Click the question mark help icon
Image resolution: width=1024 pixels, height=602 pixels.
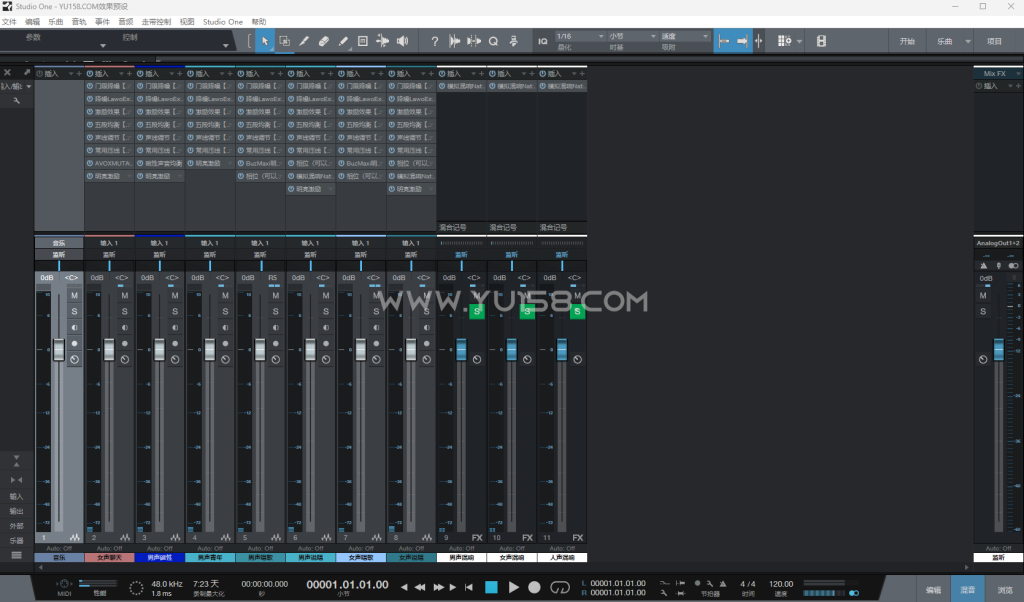(x=434, y=41)
